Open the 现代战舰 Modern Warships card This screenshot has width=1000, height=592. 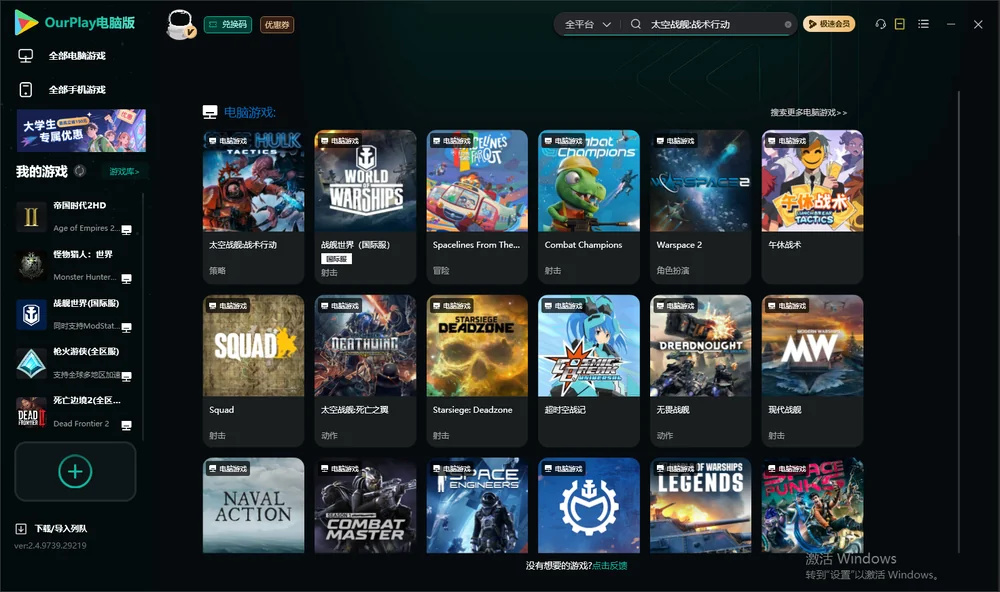812,371
